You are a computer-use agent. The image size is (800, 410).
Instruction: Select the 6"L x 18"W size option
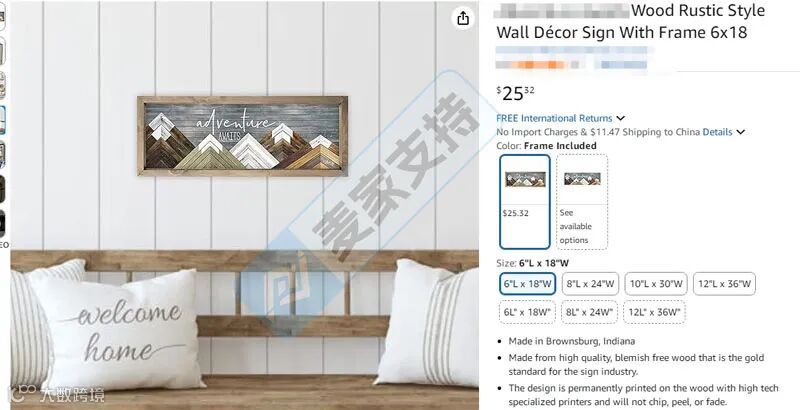point(528,284)
